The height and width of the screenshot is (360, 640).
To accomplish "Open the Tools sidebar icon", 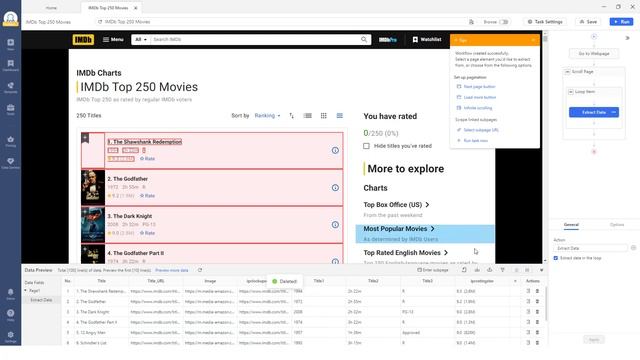I will [x=11, y=109].
